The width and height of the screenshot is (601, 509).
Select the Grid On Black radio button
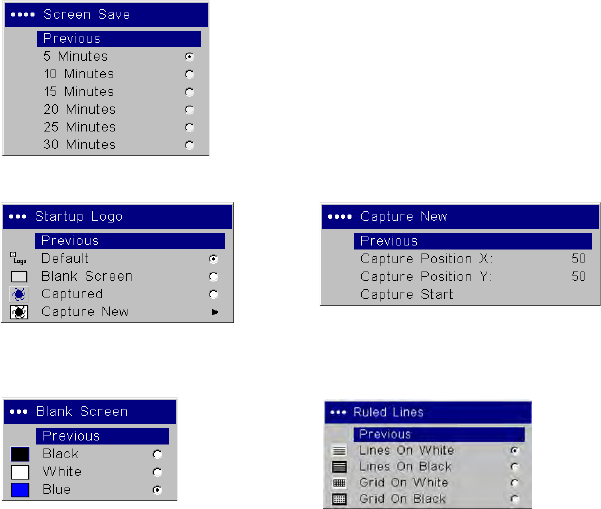pos(514,499)
